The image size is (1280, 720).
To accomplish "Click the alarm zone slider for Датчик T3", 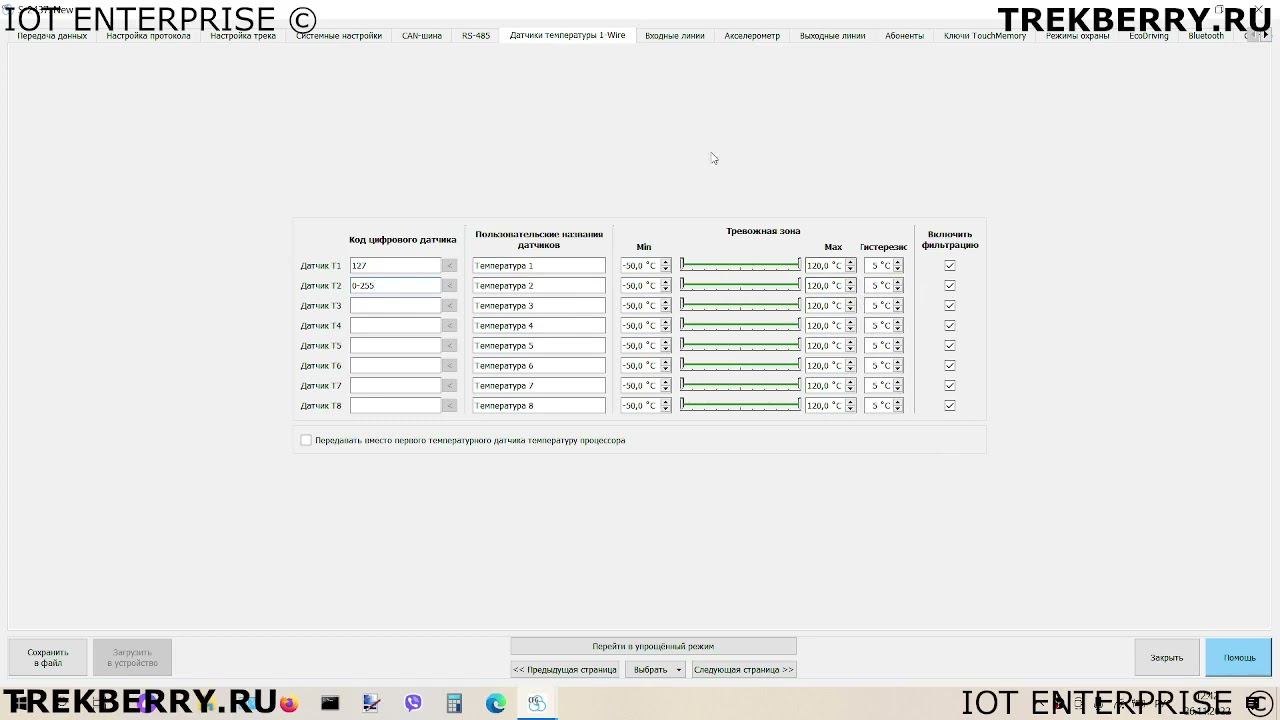I will tap(740, 305).
